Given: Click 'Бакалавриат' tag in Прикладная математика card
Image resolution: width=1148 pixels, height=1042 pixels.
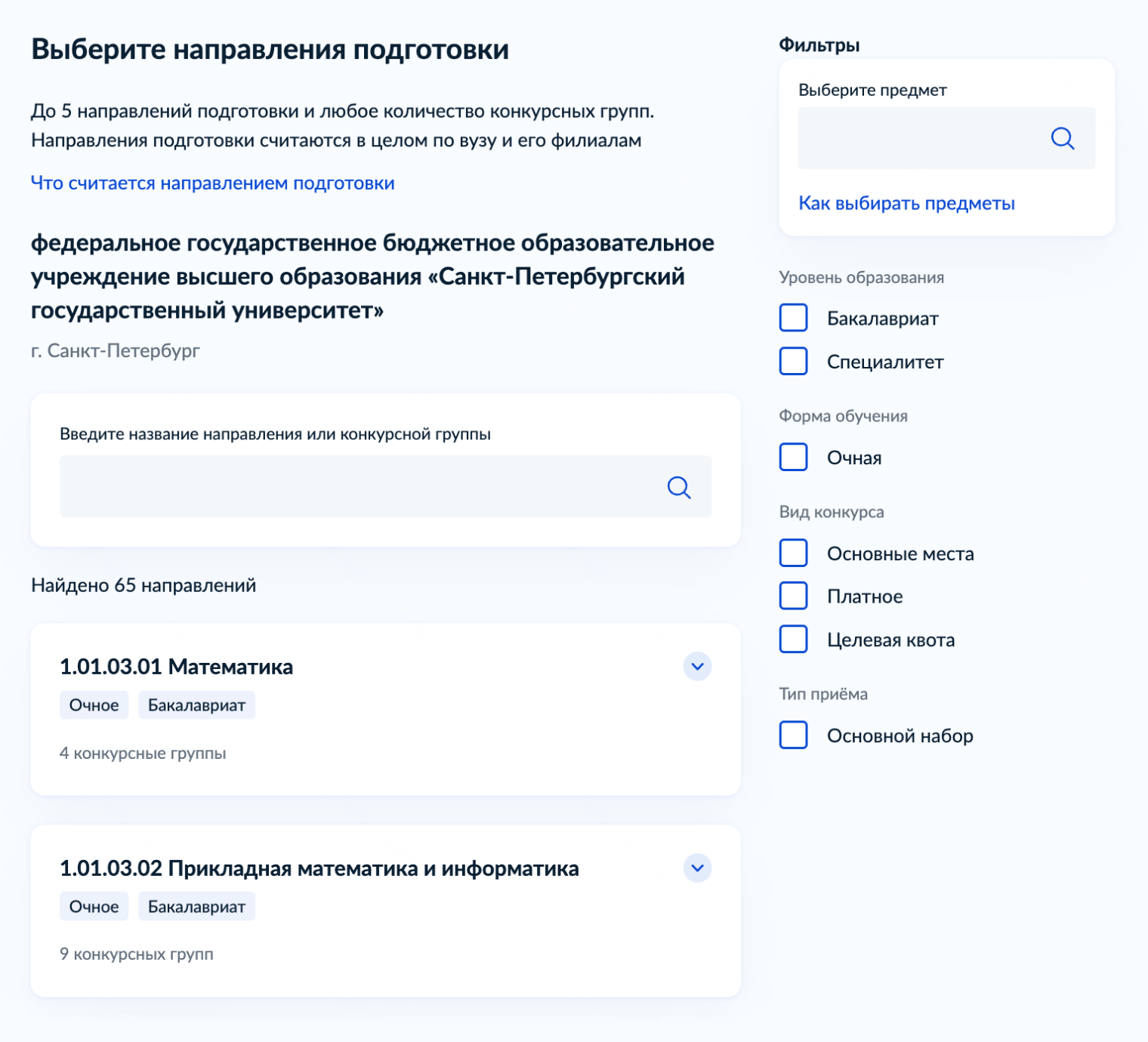Looking at the screenshot, I should click(x=196, y=907).
